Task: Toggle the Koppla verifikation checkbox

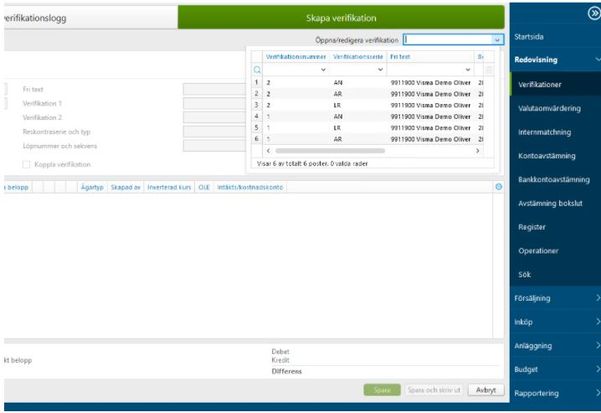Action: click(x=26, y=164)
